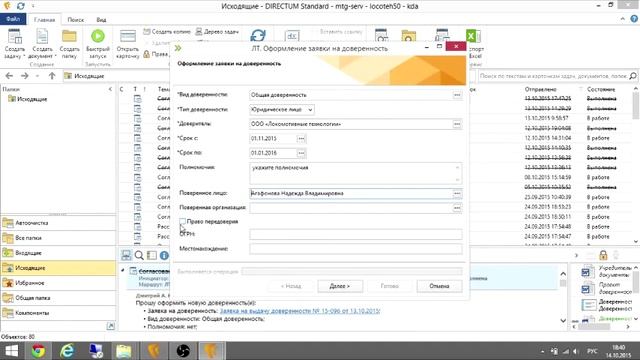Click the Полномочия text area
Screen dimensions: 640x360
point(356,173)
